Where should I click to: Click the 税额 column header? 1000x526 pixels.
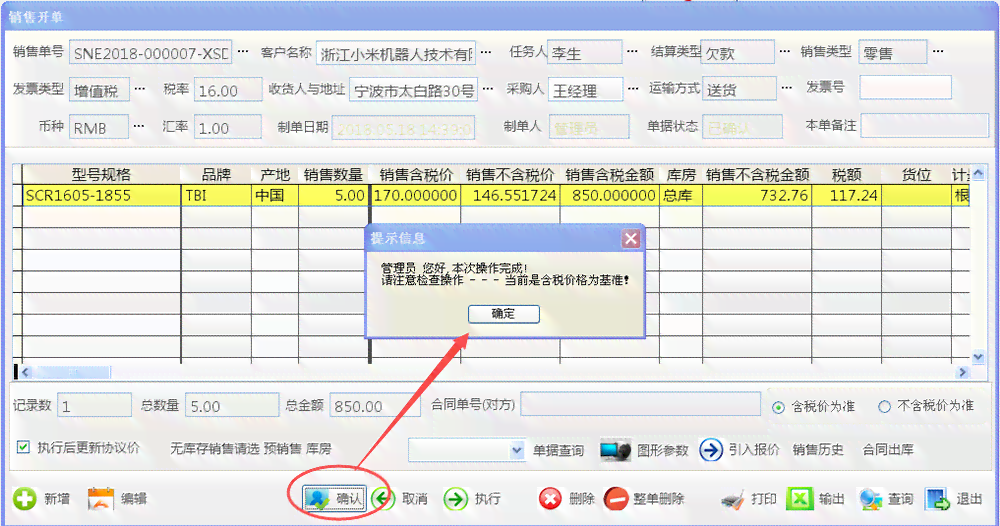(847, 174)
